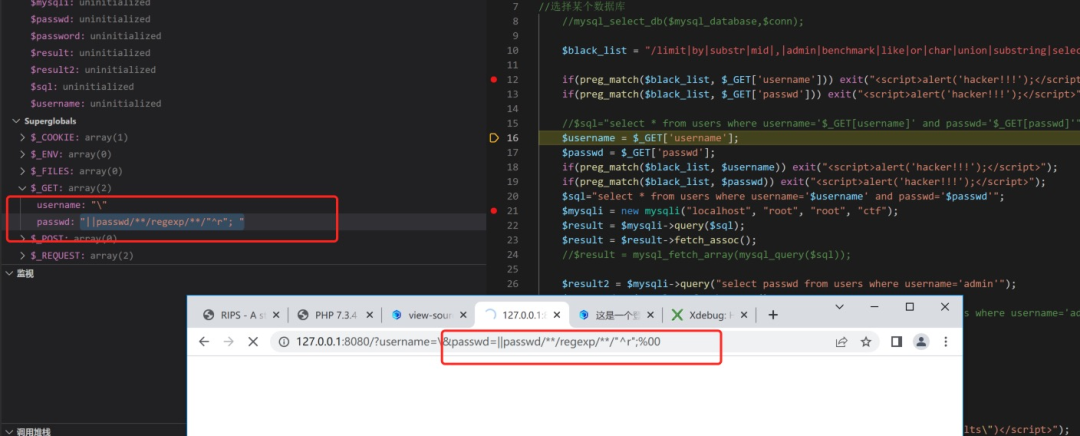The image size is (1080, 436).
Task: Click the mysql_select_db comment on line 8
Action: 683,21
